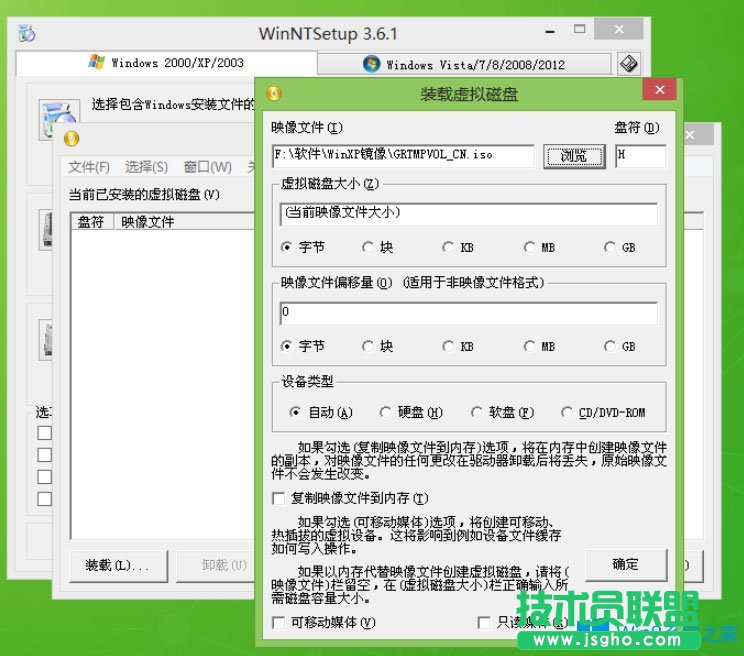Viewport: 744px width, 656px height.
Task: Close the 装载虚拟磁盘 dialog
Action: pyautogui.click(x=660, y=90)
